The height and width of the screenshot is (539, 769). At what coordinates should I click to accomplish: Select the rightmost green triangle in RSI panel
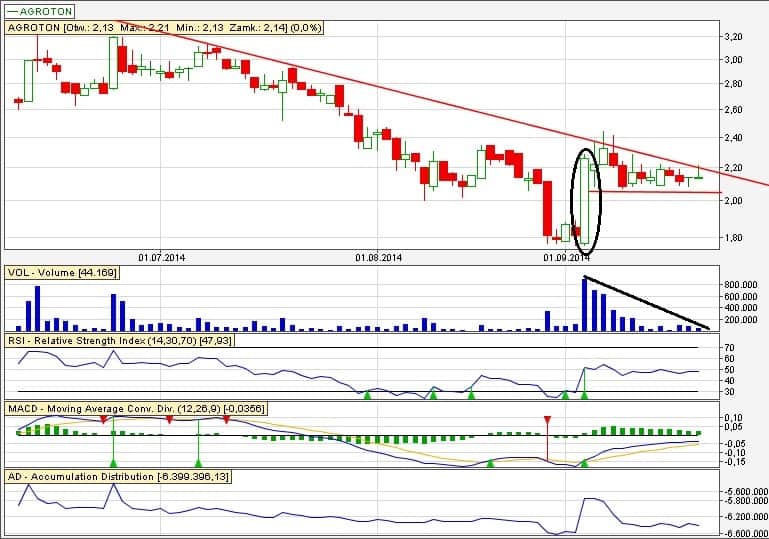pyautogui.click(x=585, y=396)
